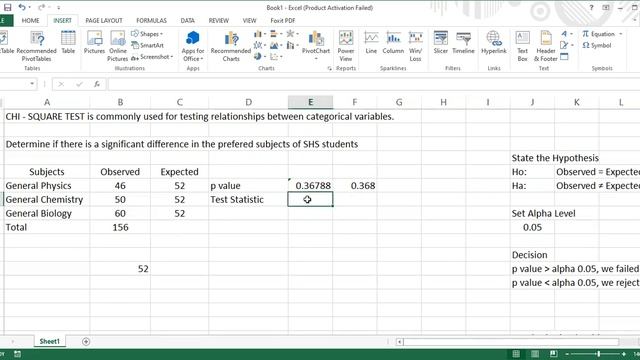Insert a Table from the Tables group

point(68,42)
